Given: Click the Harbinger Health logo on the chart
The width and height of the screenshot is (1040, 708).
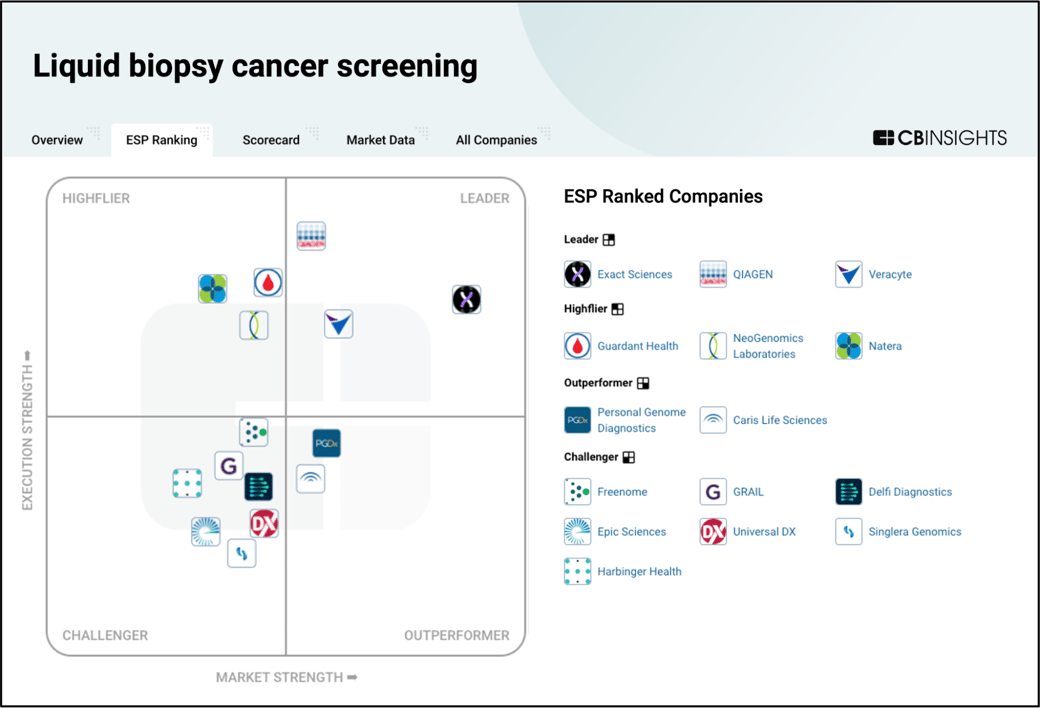Looking at the screenshot, I should click(x=187, y=483).
